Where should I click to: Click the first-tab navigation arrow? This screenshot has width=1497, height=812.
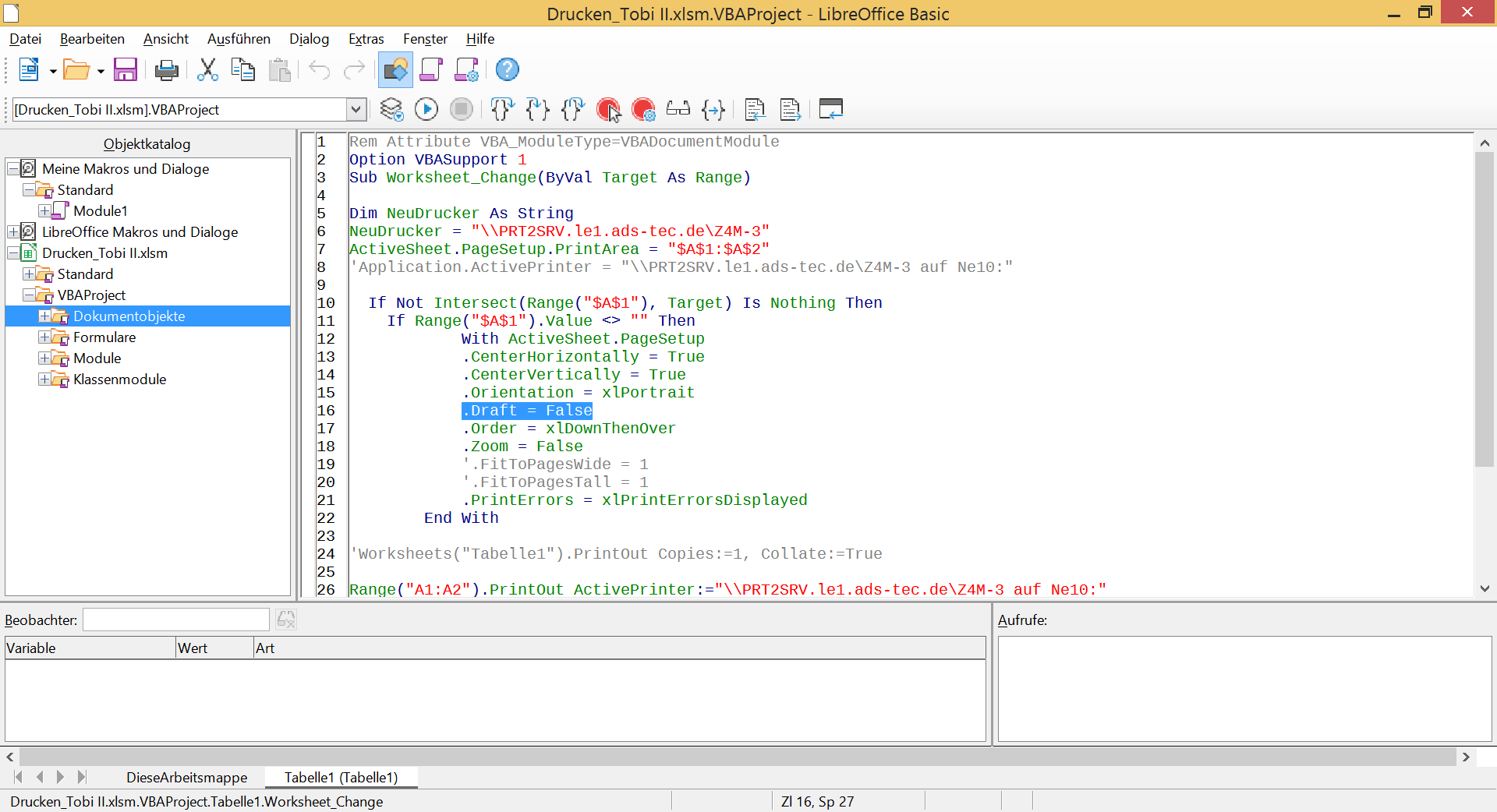[x=19, y=777]
